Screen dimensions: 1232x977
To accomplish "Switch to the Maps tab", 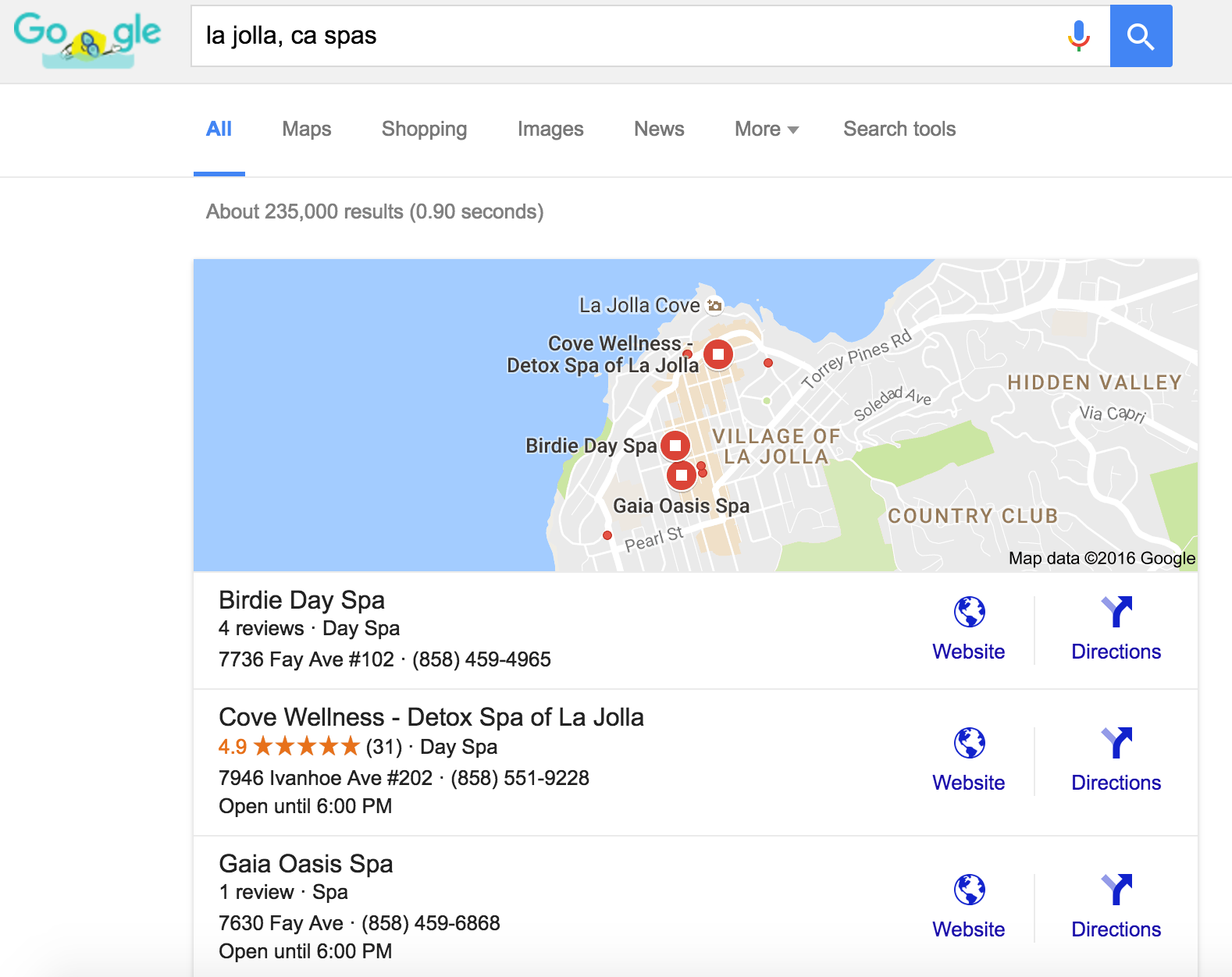I will click(306, 130).
